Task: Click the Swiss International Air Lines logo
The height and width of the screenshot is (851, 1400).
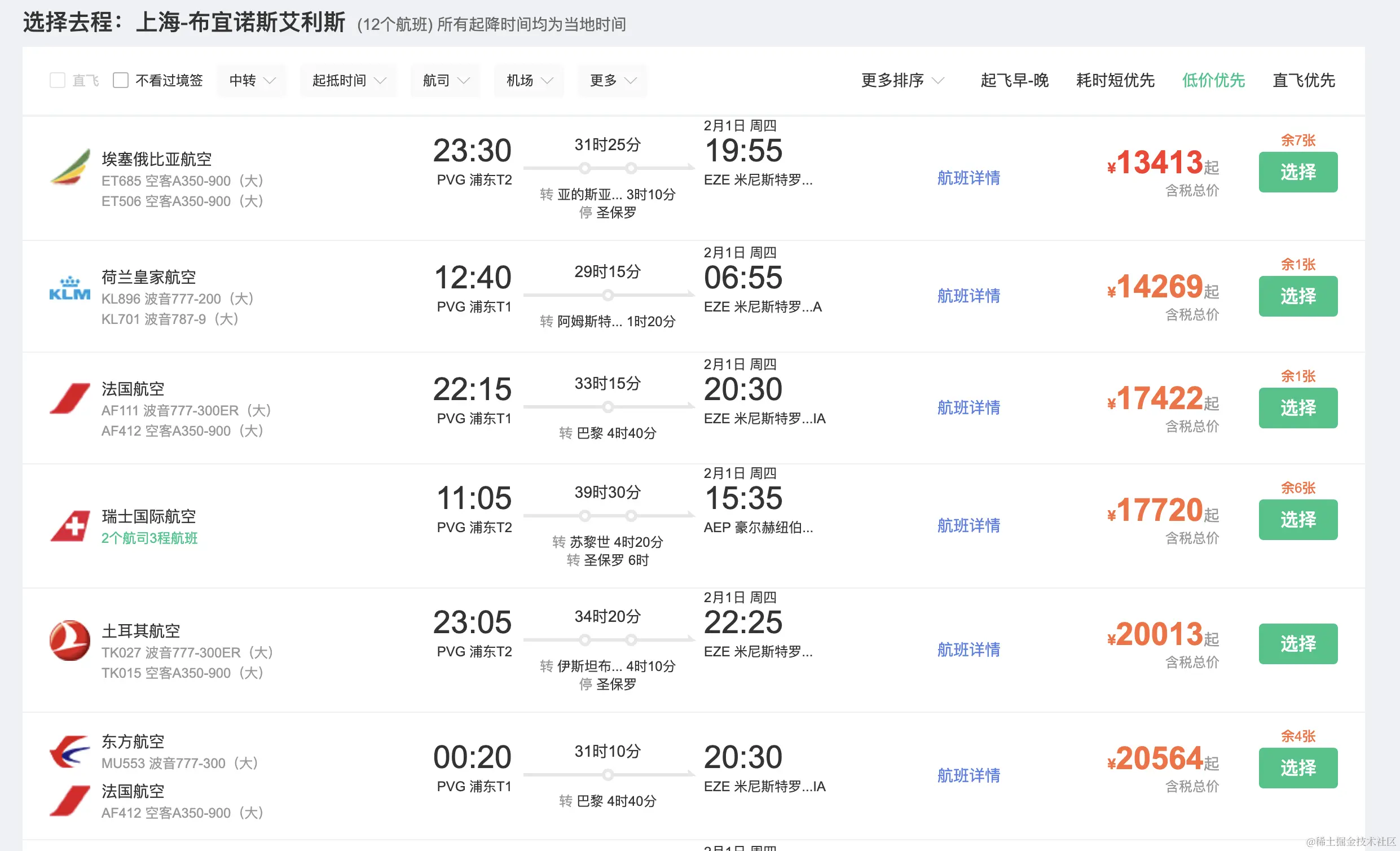Action: (70, 526)
